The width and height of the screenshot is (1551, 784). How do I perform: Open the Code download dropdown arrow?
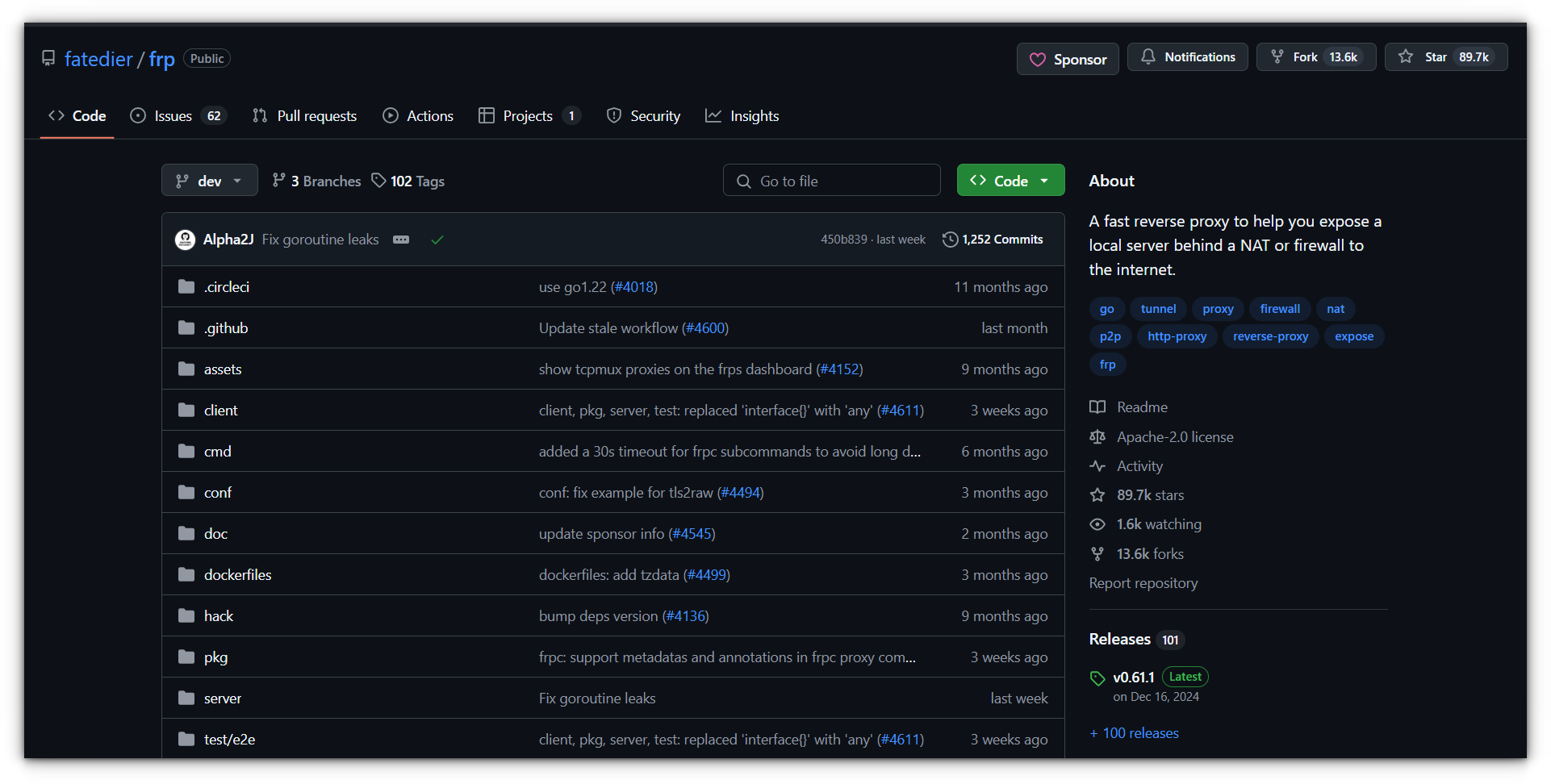point(1045,180)
